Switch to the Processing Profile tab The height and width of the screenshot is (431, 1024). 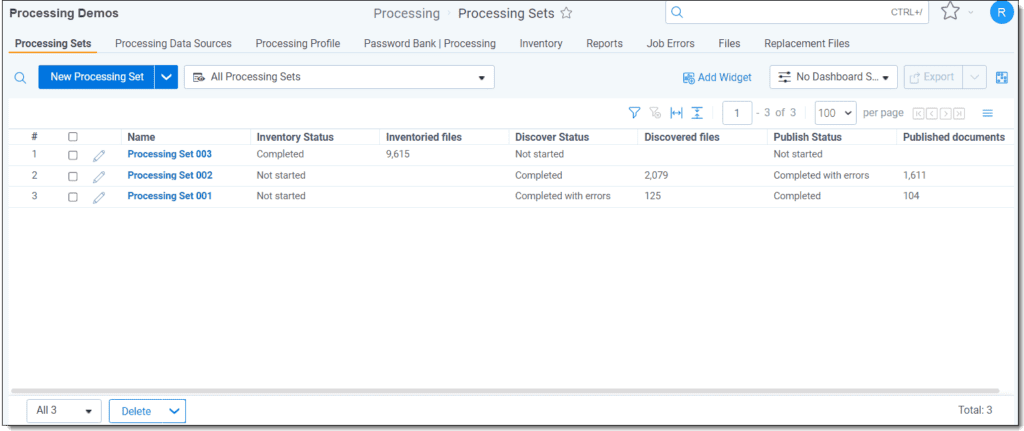tap(297, 44)
